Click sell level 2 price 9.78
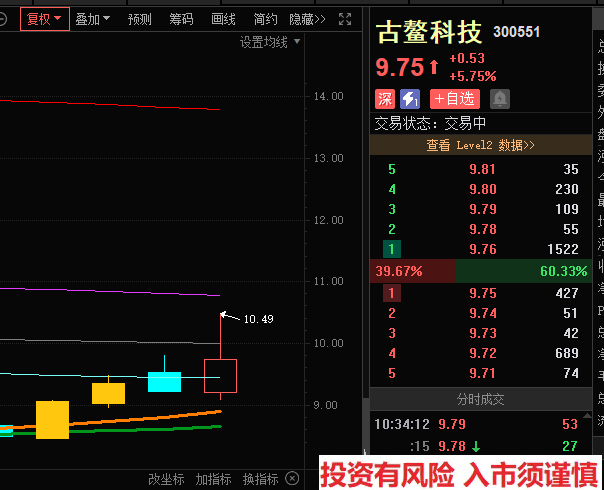 [483, 229]
